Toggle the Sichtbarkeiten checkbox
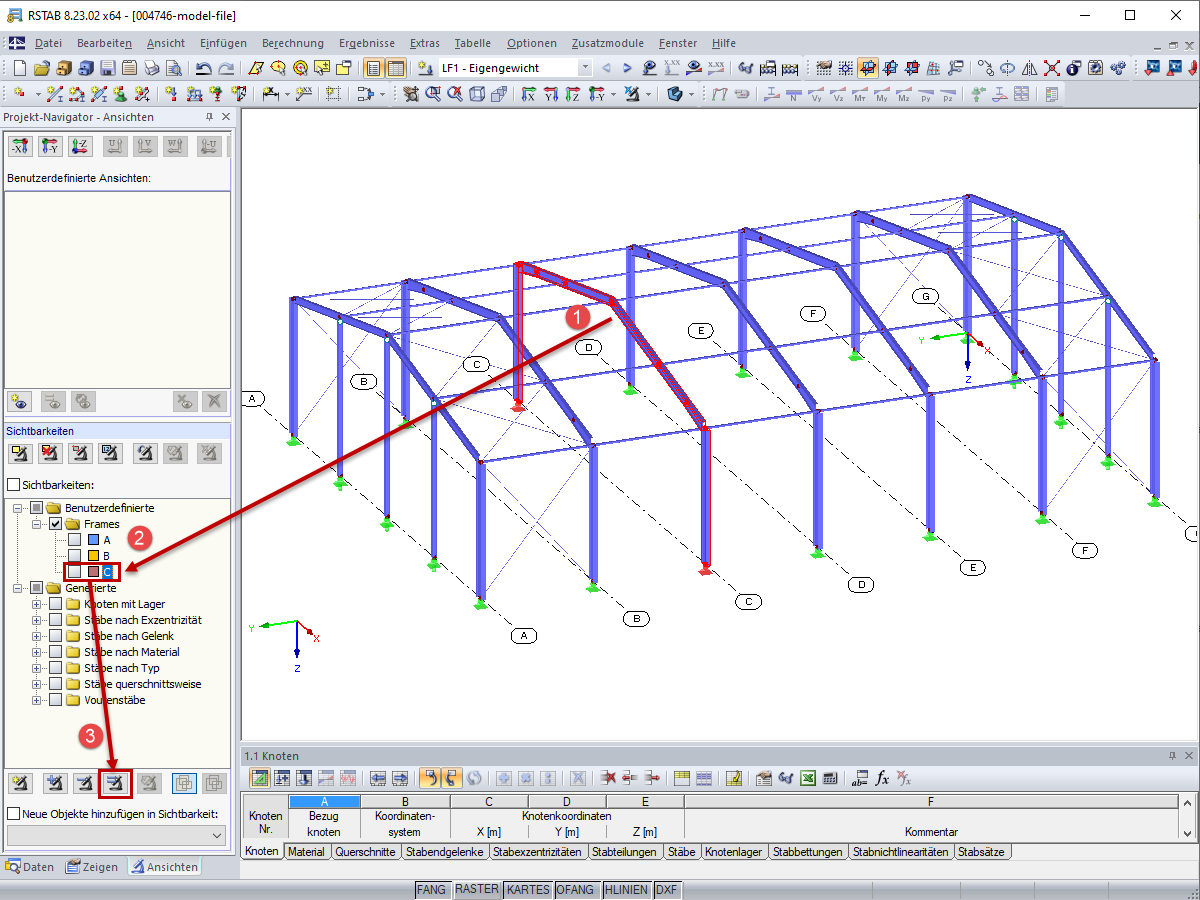Screen dimensions: 1200x900 (13, 484)
